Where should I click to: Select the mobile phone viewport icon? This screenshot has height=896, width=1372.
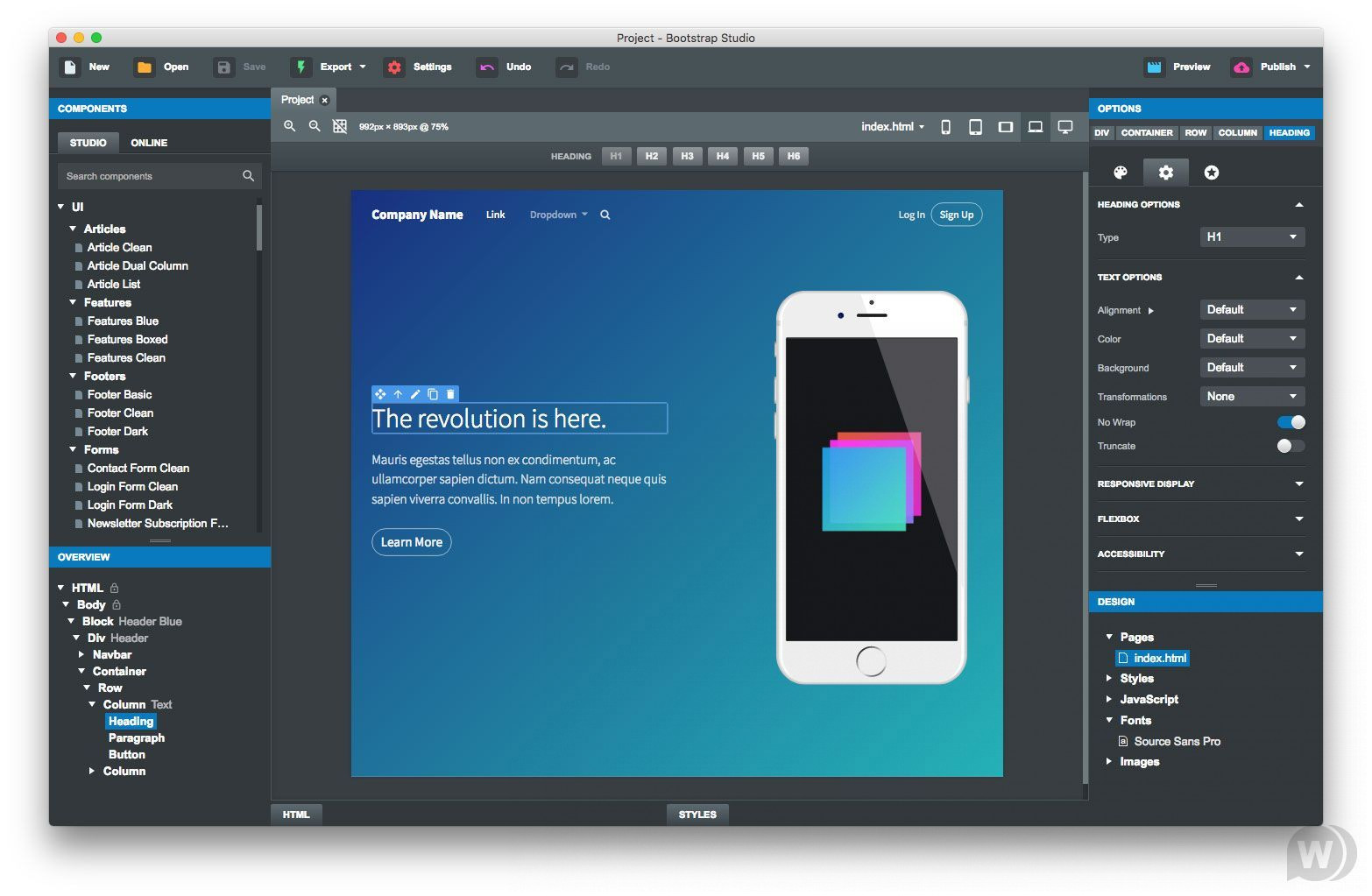945,127
